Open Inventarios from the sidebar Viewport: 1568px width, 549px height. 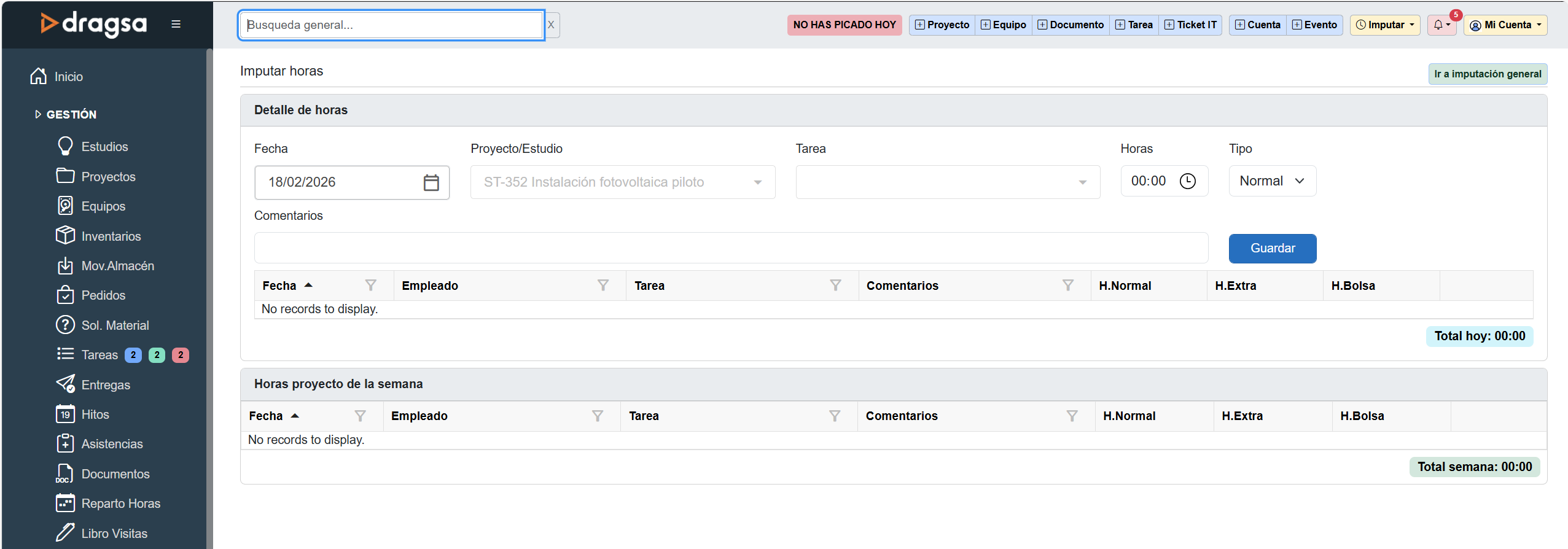click(x=111, y=236)
